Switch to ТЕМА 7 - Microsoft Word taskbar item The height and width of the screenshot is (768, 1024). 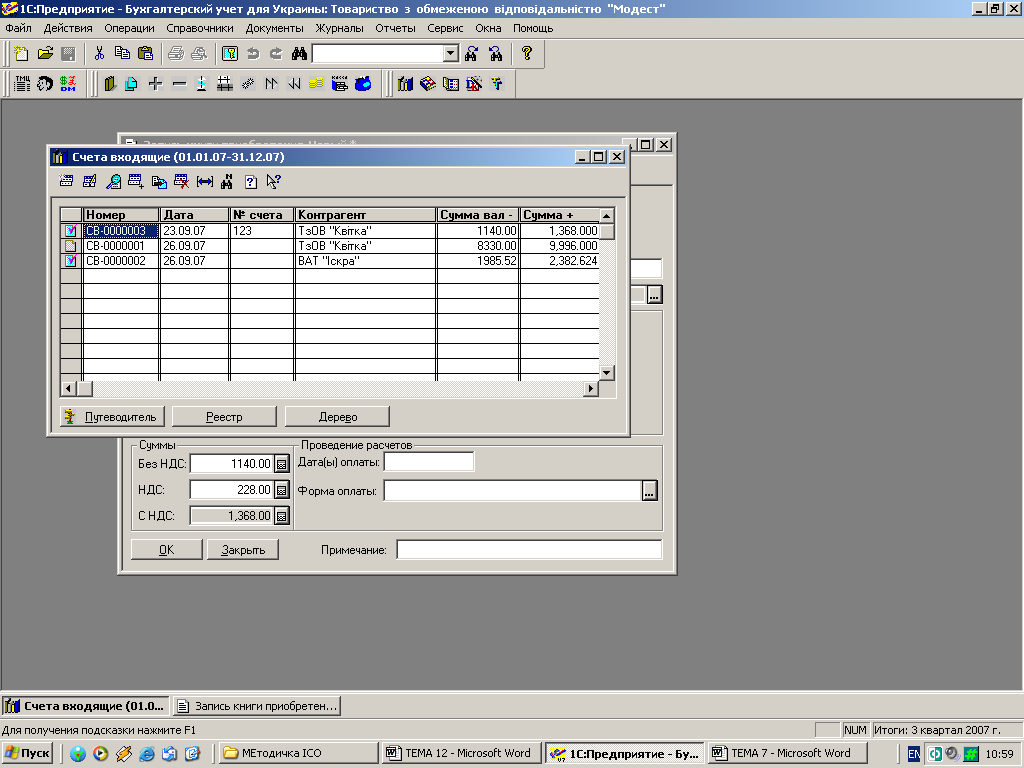click(x=788, y=753)
